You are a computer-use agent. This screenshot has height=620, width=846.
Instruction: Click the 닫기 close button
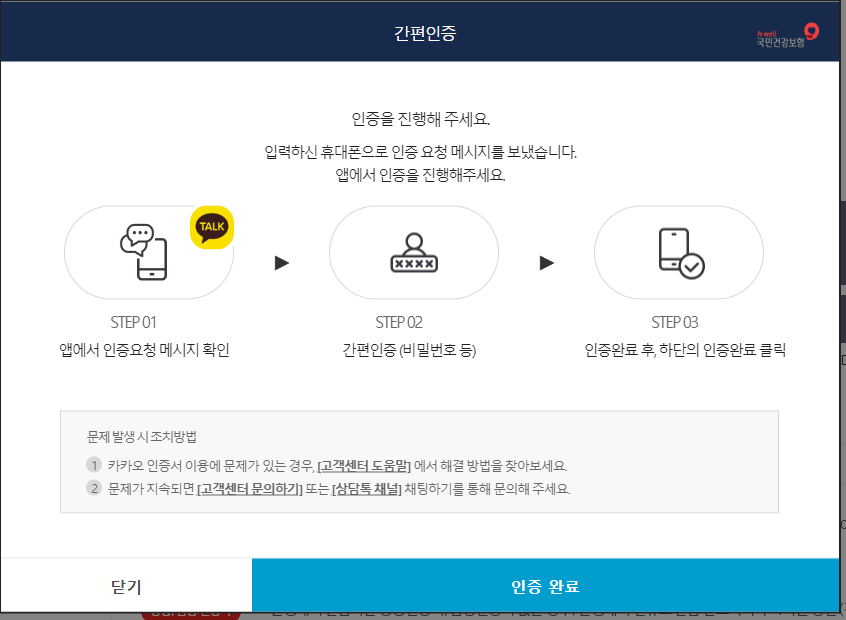pos(124,587)
